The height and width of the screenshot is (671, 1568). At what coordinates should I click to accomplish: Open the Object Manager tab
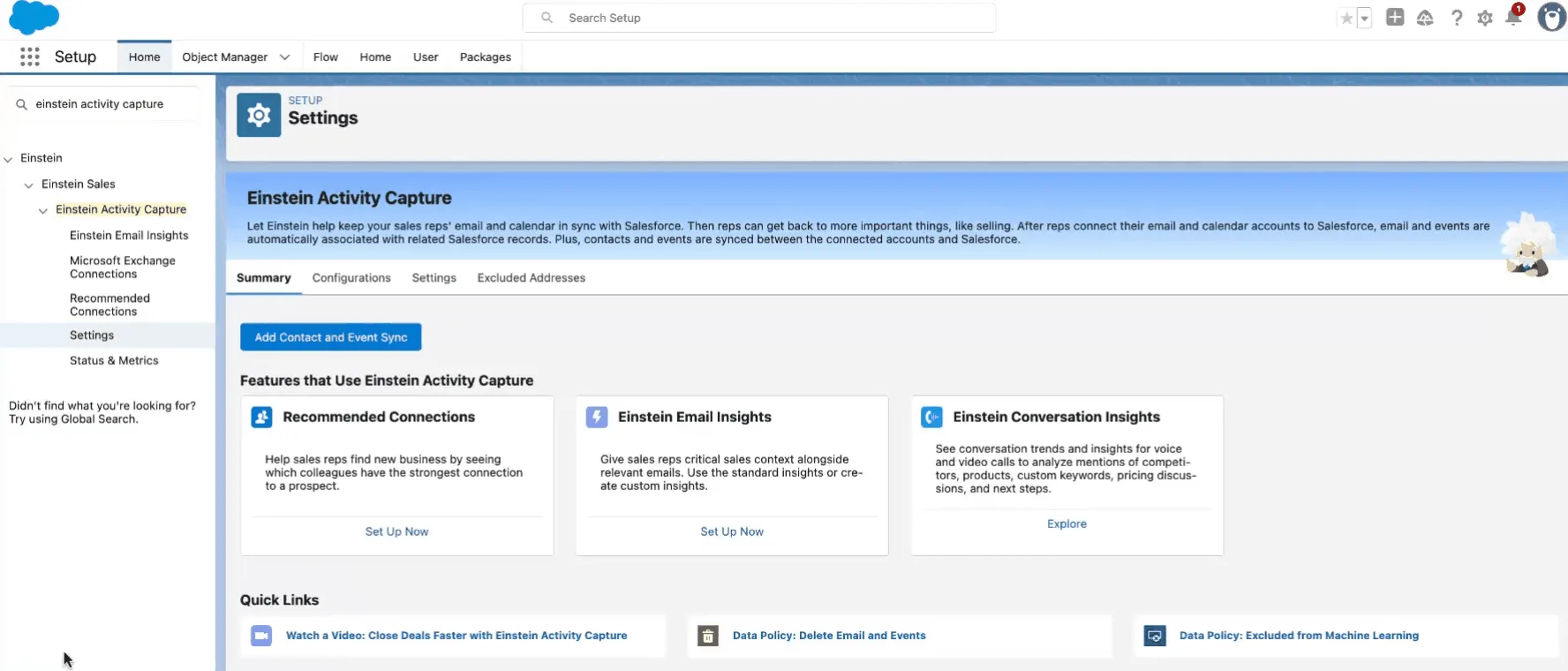(x=225, y=57)
